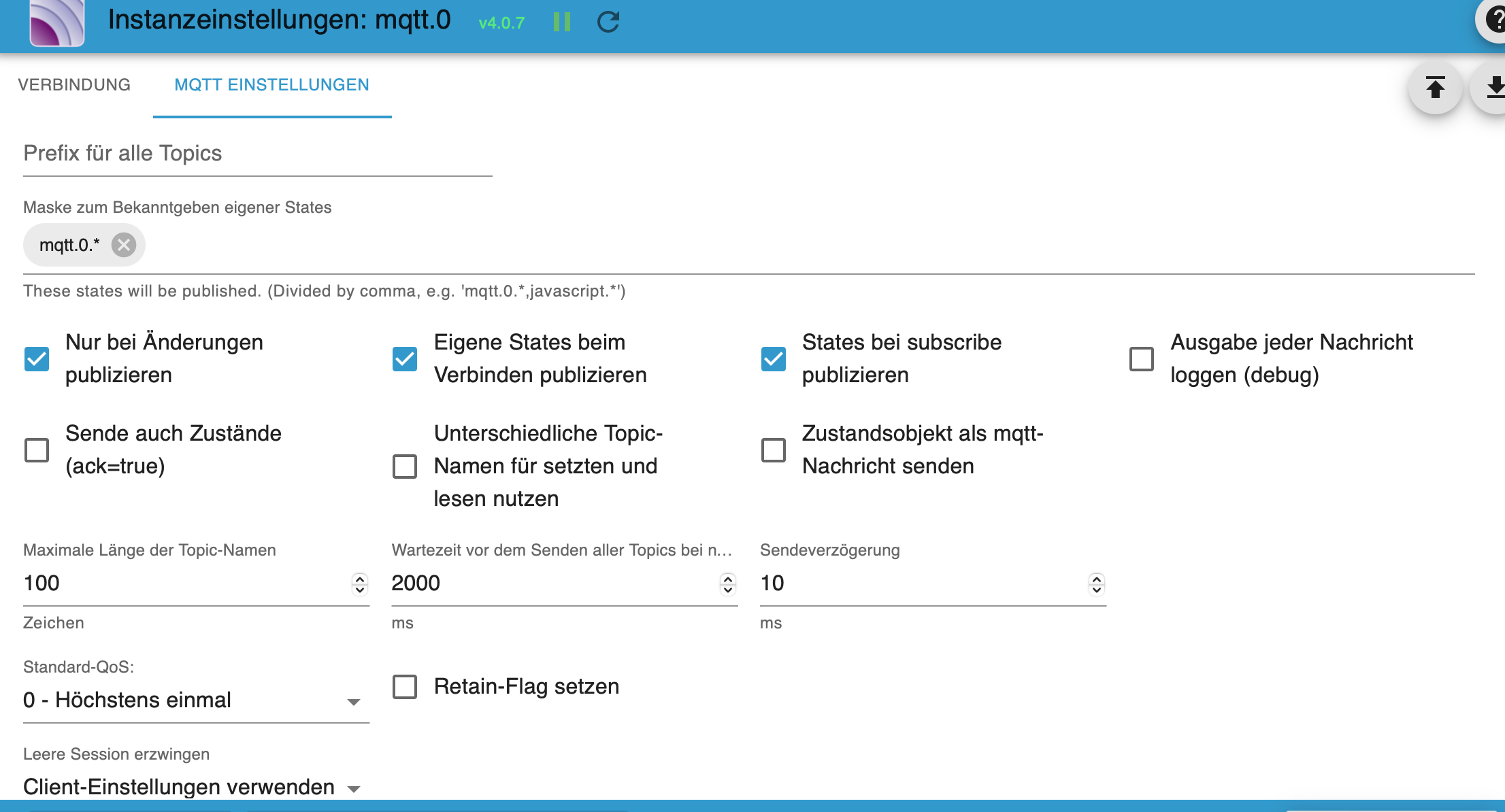Toggle Sende auch Zustände (ack=true) checkbox
Image resolution: width=1505 pixels, height=812 pixels.
[x=37, y=450]
